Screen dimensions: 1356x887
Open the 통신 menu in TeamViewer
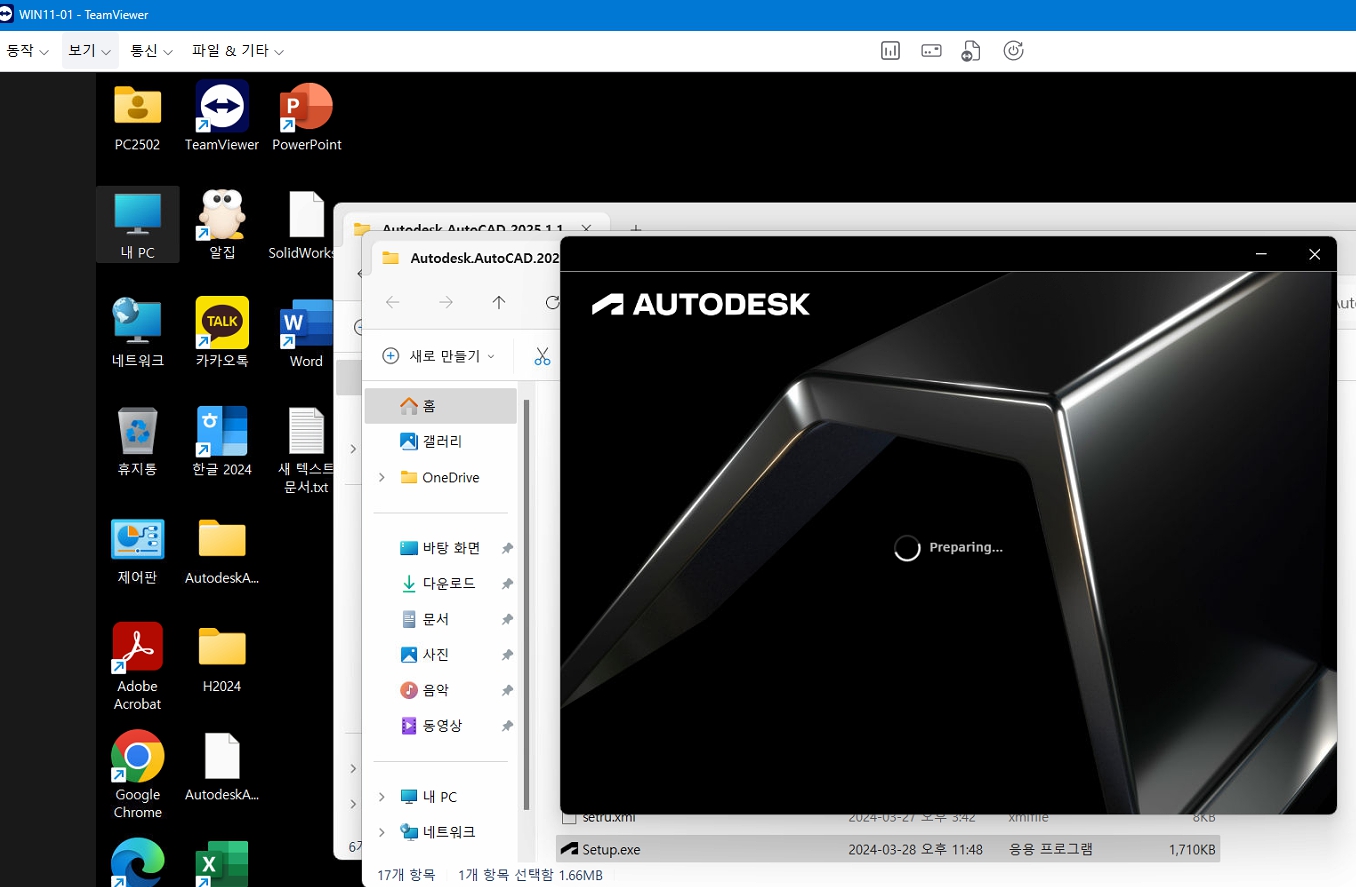click(x=151, y=51)
